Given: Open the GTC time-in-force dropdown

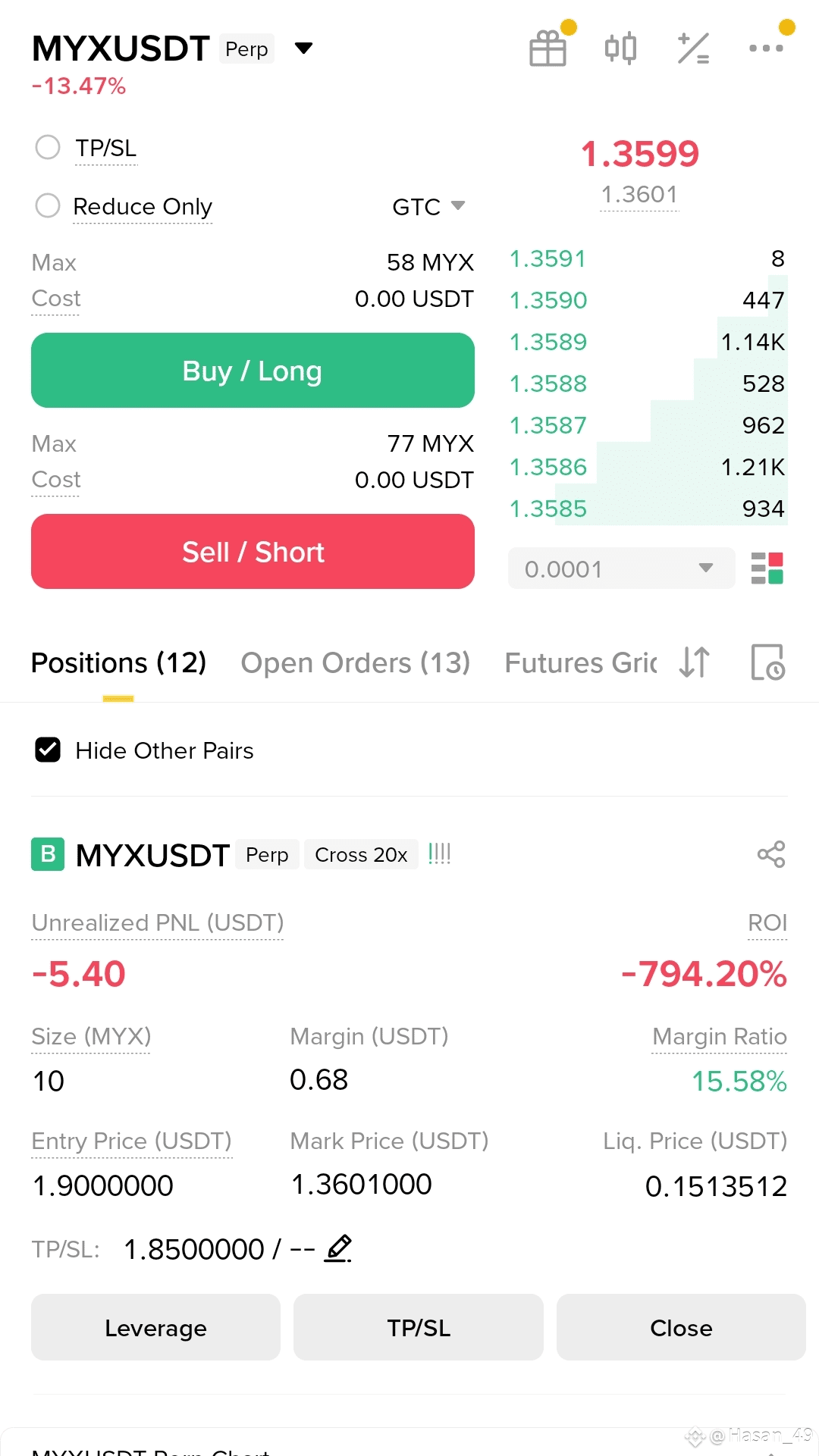Looking at the screenshot, I should click(428, 206).
